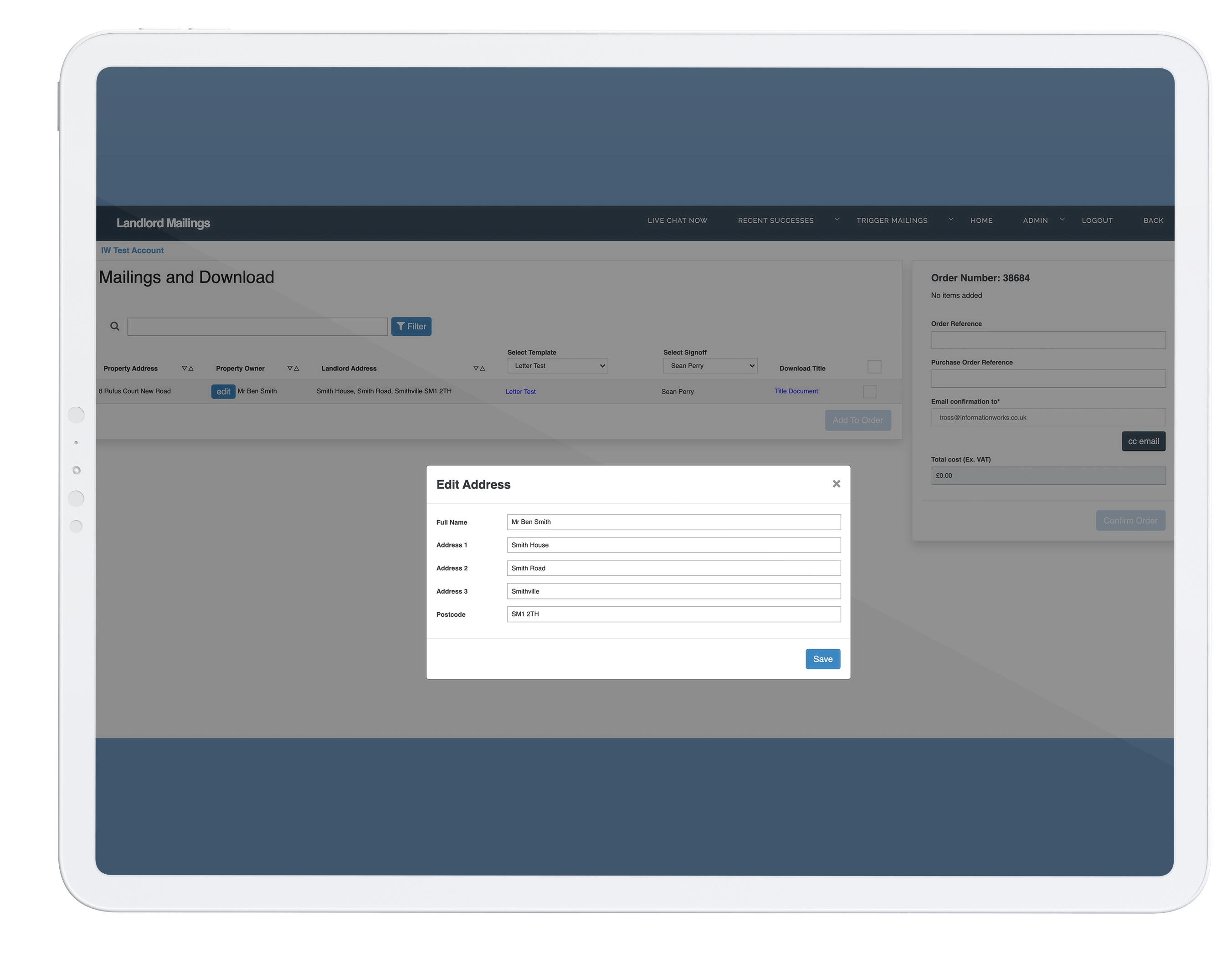Screen dimensions: 1232x973
Task: Click the search magnifier icon
Action: coord(114,327)
